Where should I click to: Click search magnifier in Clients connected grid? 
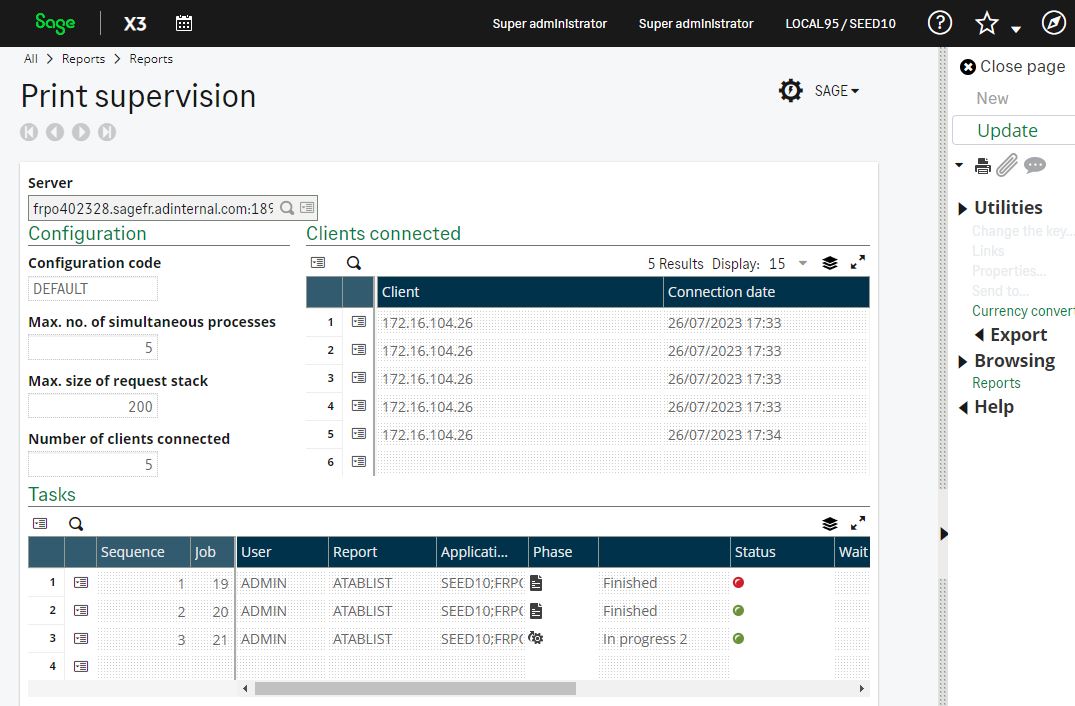click(x=354, y=263)
